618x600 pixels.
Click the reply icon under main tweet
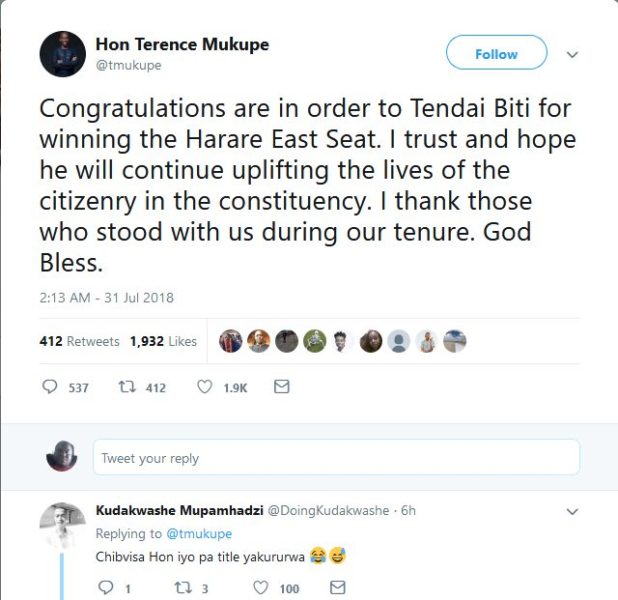pos(50,387)
